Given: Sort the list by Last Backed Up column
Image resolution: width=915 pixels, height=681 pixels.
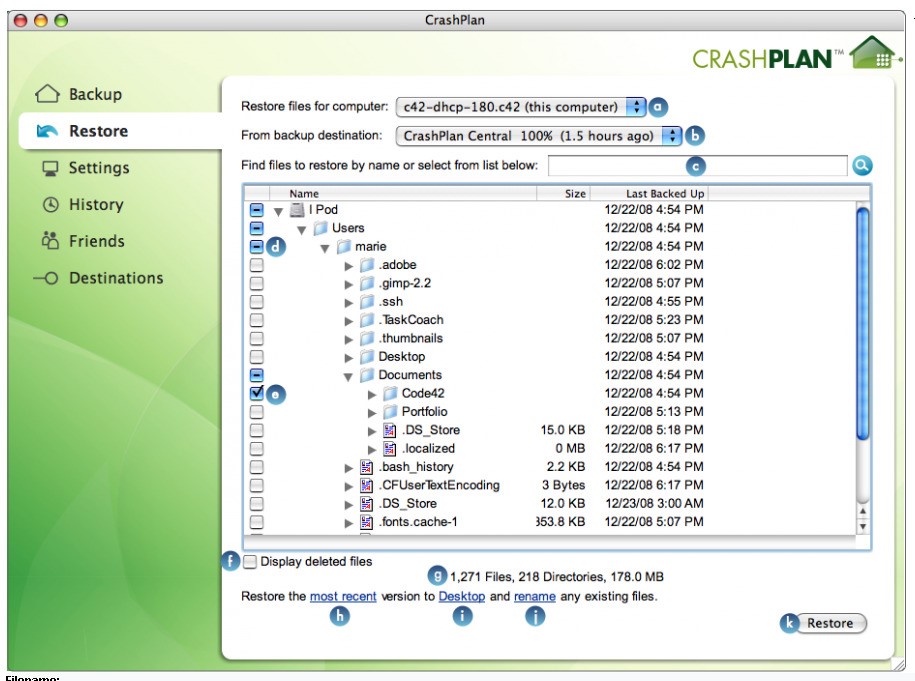Looking at the screenshot, I should pyautogui.click(x=664, y=193).
